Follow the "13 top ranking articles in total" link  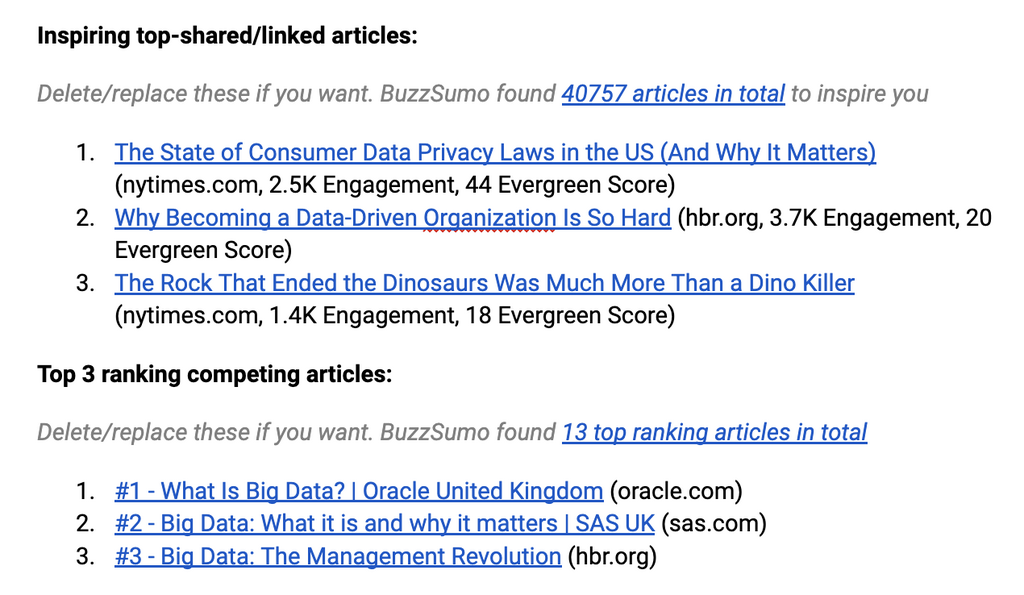click(x=714, y=432)
